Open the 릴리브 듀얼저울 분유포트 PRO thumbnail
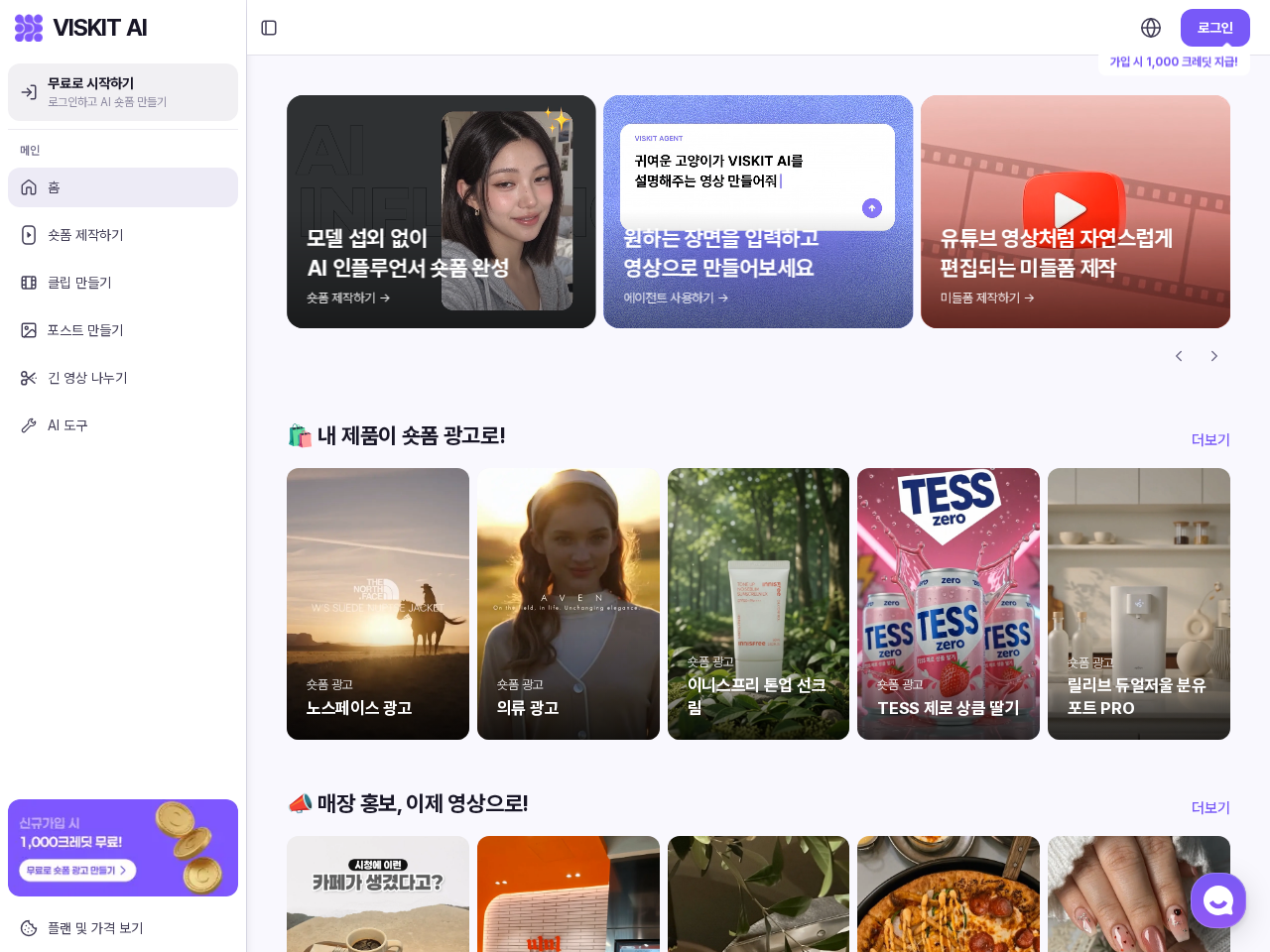1270x952 pixels. pos(1139,604)
